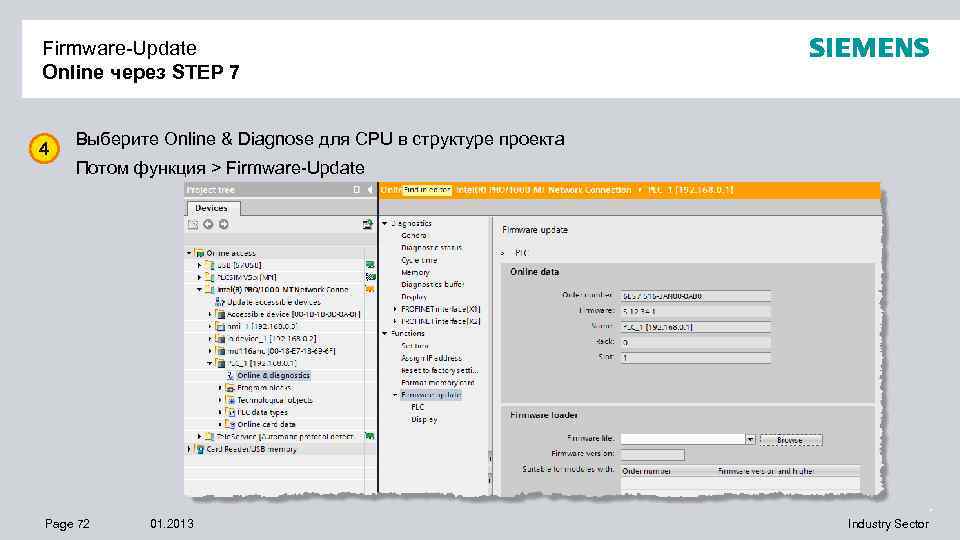Select Display under Diagnostics
Image resolution: width=960 pixels, height=540 pixels.
tap(414, 297)
